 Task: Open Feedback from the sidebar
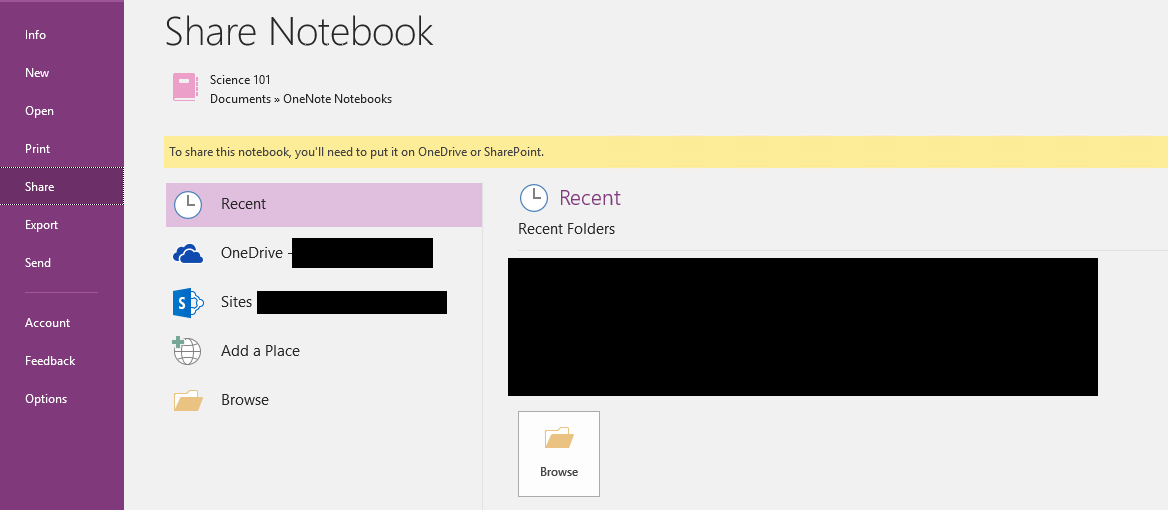(62, 361)
